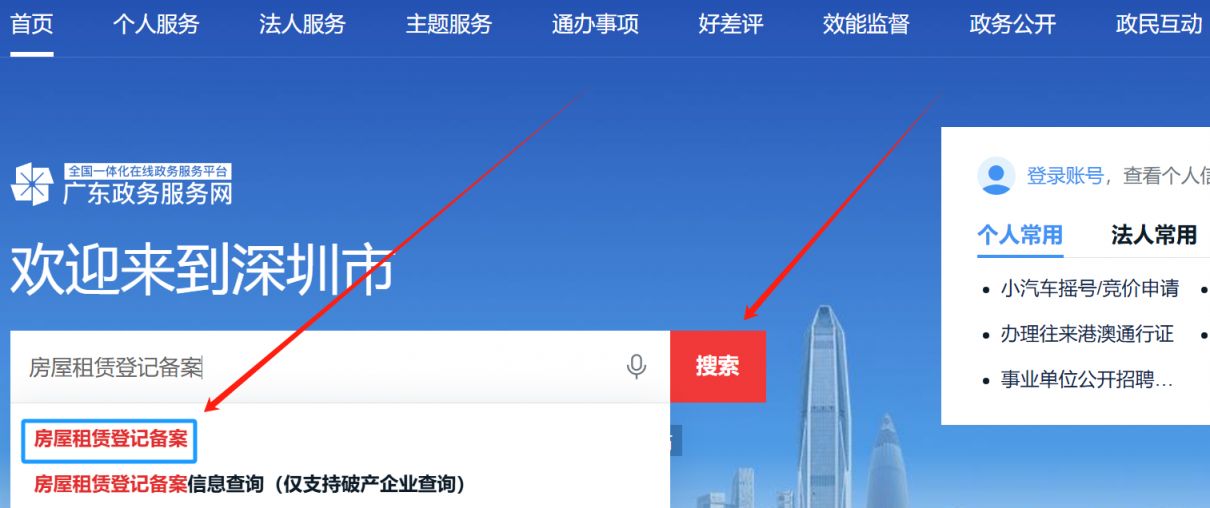Go to 政务公开 page
The width and height of the screenshot is (1210, 508).
tap(1013, 25)
